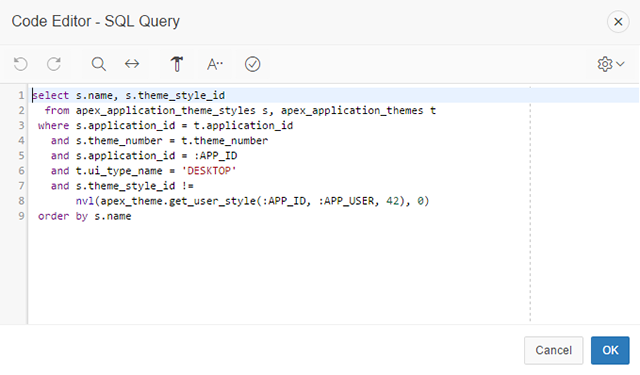This screenshot has height=375, width=640.
Task: Click line number 1 in gutter
Action: [21, 95]
